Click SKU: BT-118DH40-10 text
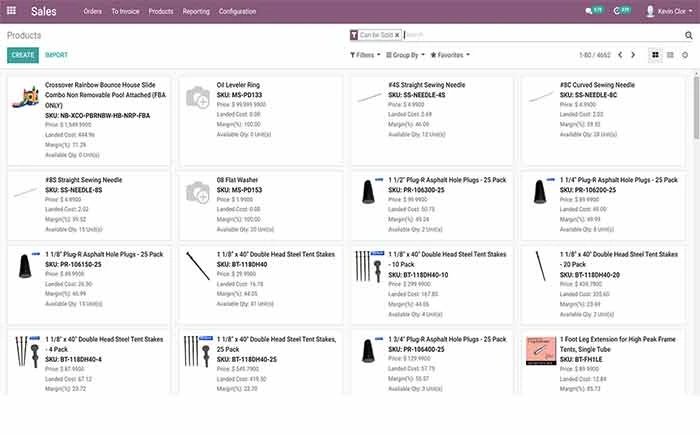This screenshot has width=700, height=435. [x=418, y=275]
